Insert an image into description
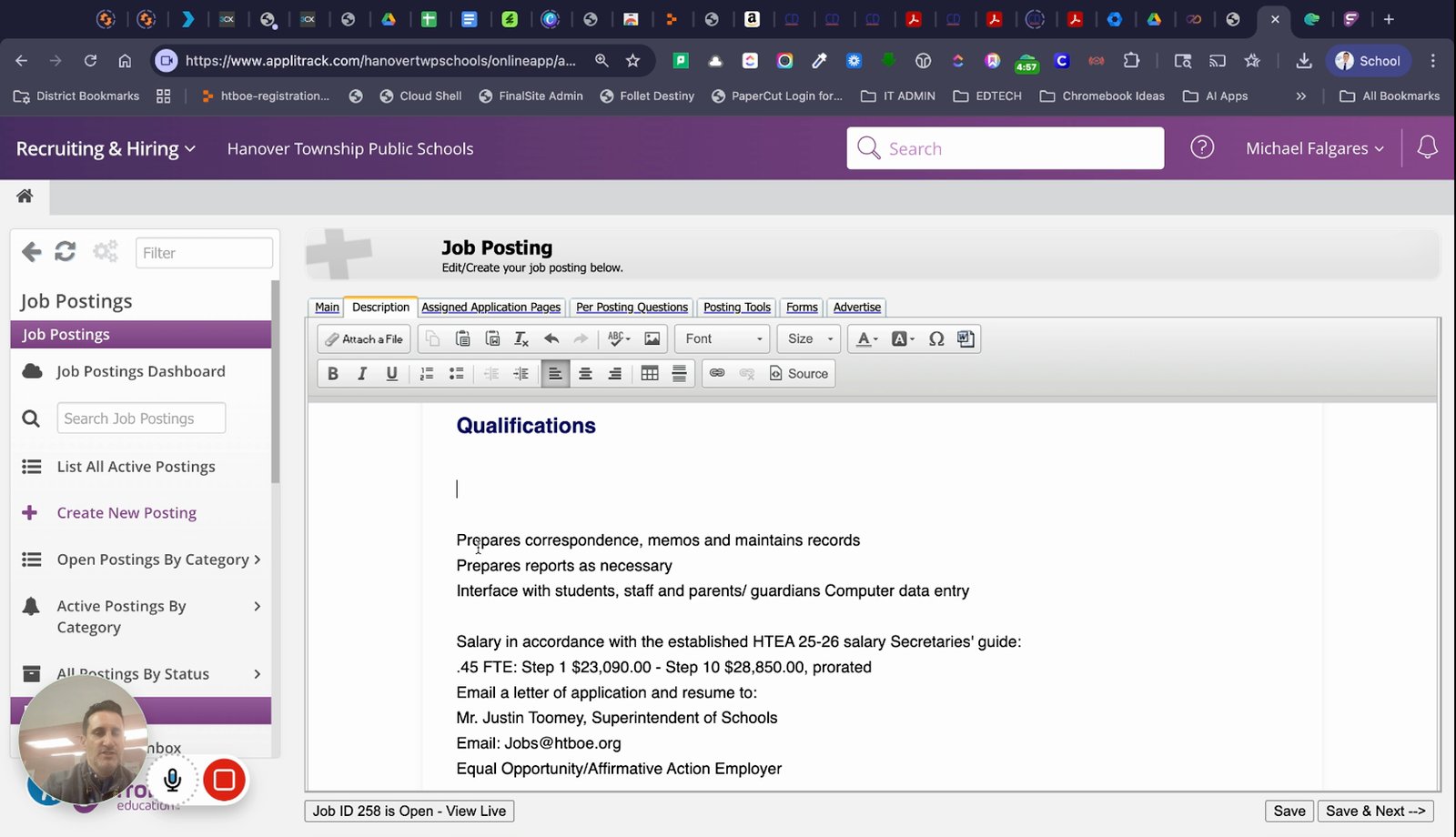This screenshot has width=1456, height=837. click(x=652, y=338)
